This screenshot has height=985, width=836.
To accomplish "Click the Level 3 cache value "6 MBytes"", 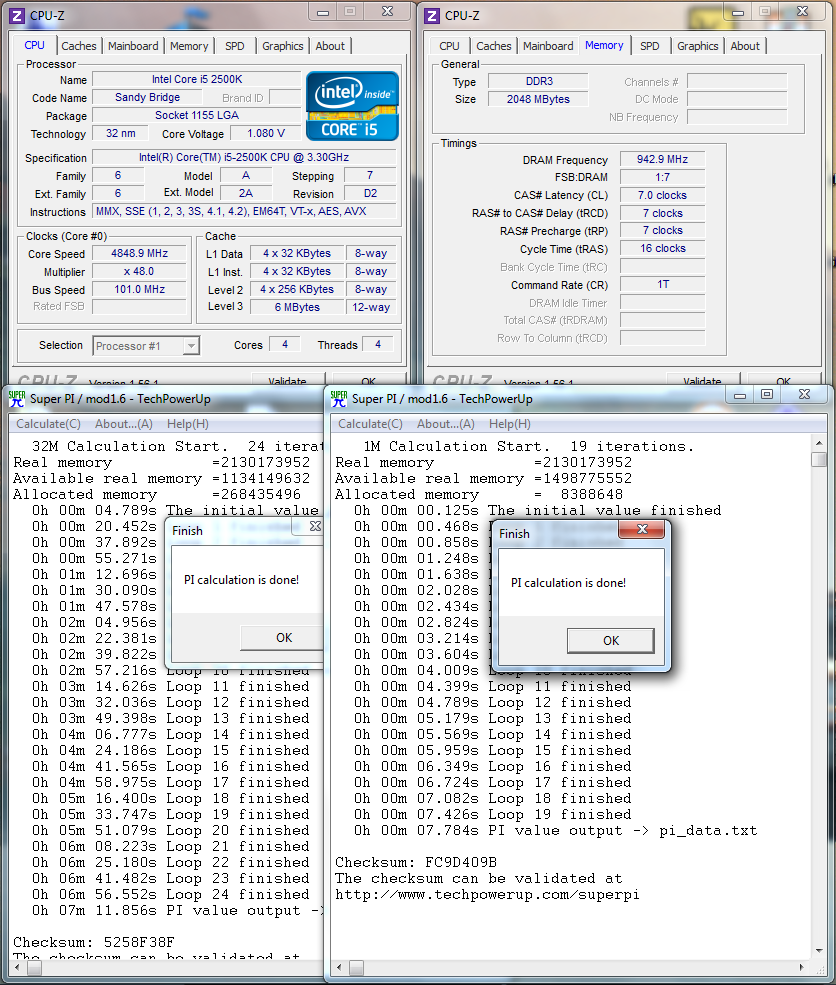I will [x=297, y=307].
